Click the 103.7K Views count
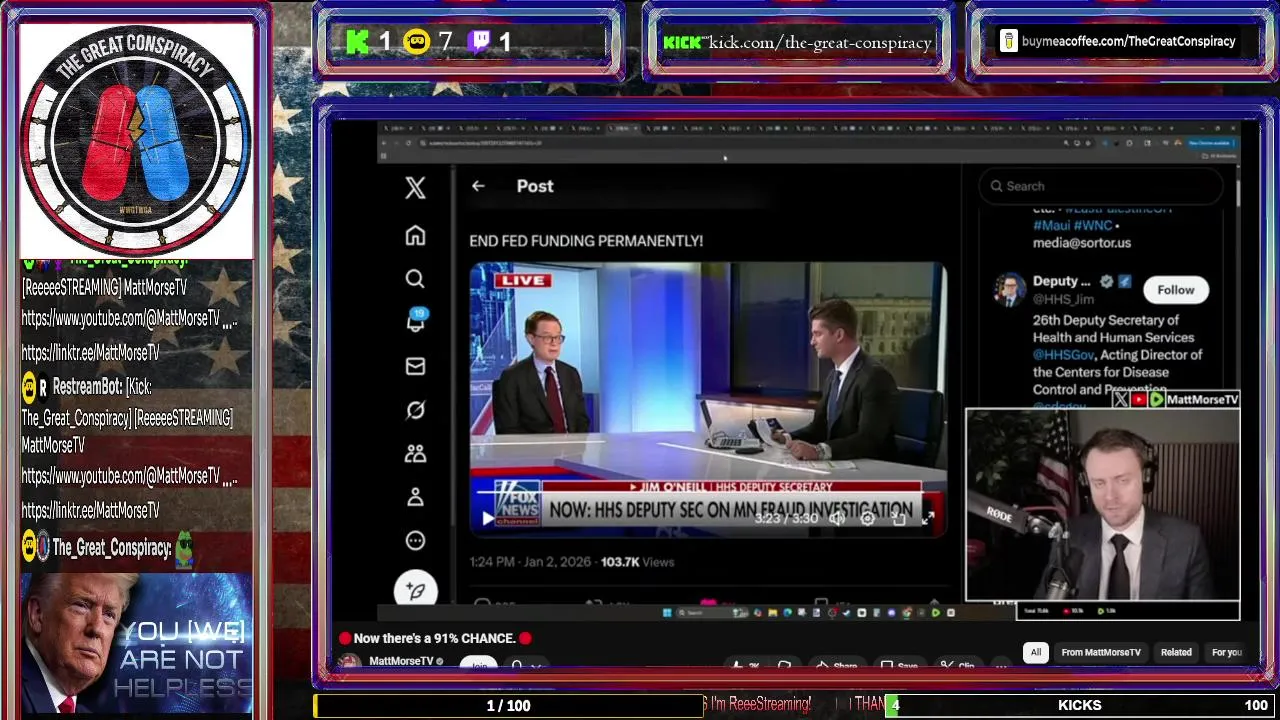Image resolution: width=1280 pixels, height=720 pixels. point(637,562)
